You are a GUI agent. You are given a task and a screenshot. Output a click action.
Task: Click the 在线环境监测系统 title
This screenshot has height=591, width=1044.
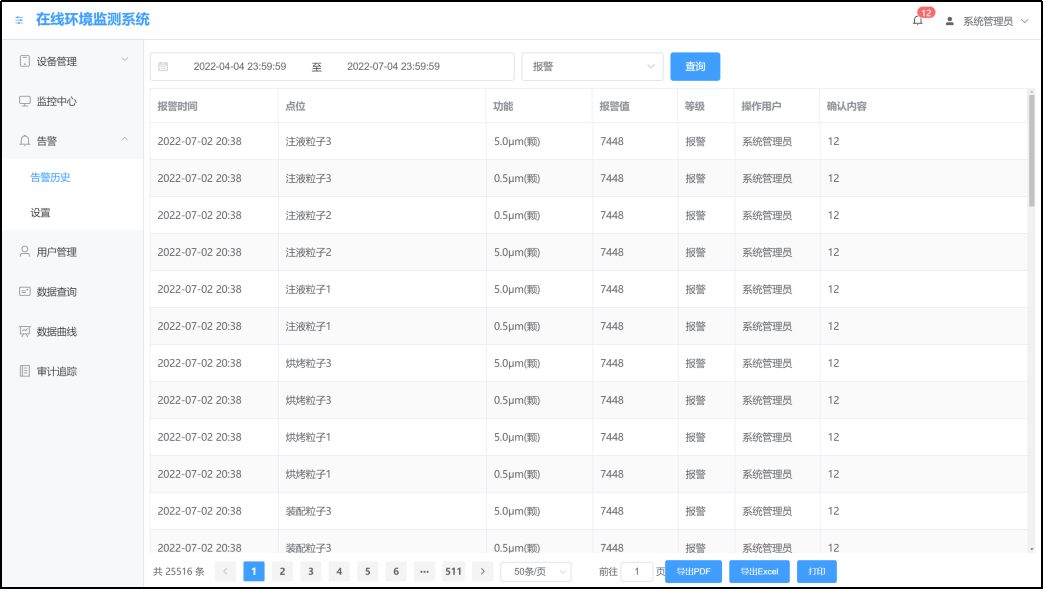click(93, 19)
